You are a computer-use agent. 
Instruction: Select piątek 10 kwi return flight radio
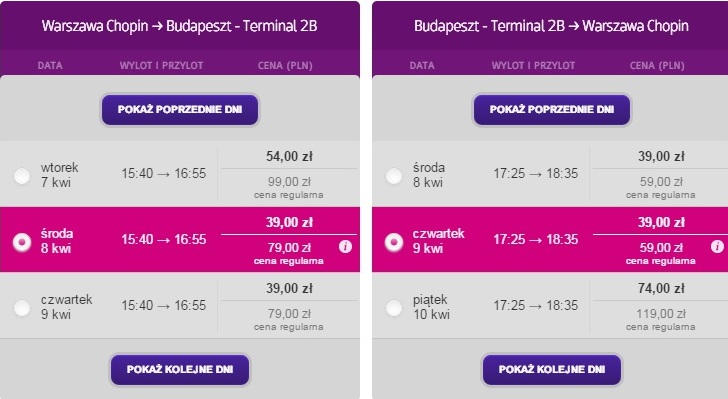[394, 308]
